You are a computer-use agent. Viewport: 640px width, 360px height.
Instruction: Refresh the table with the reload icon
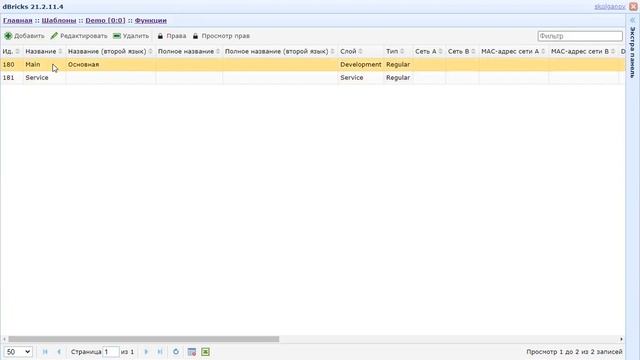tap(176, 351)
